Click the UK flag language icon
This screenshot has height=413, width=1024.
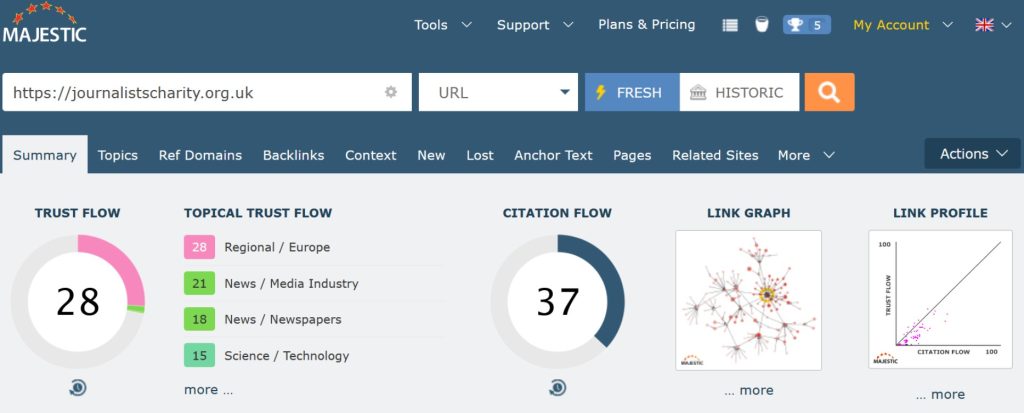[984, 25]
